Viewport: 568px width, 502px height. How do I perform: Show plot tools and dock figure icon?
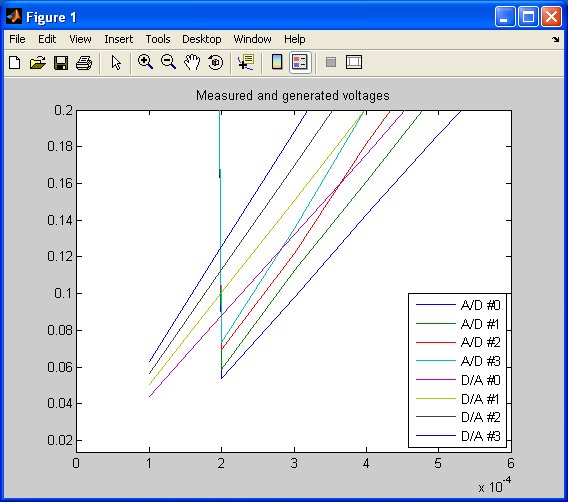pyautogui.click(x=354, y=62)
